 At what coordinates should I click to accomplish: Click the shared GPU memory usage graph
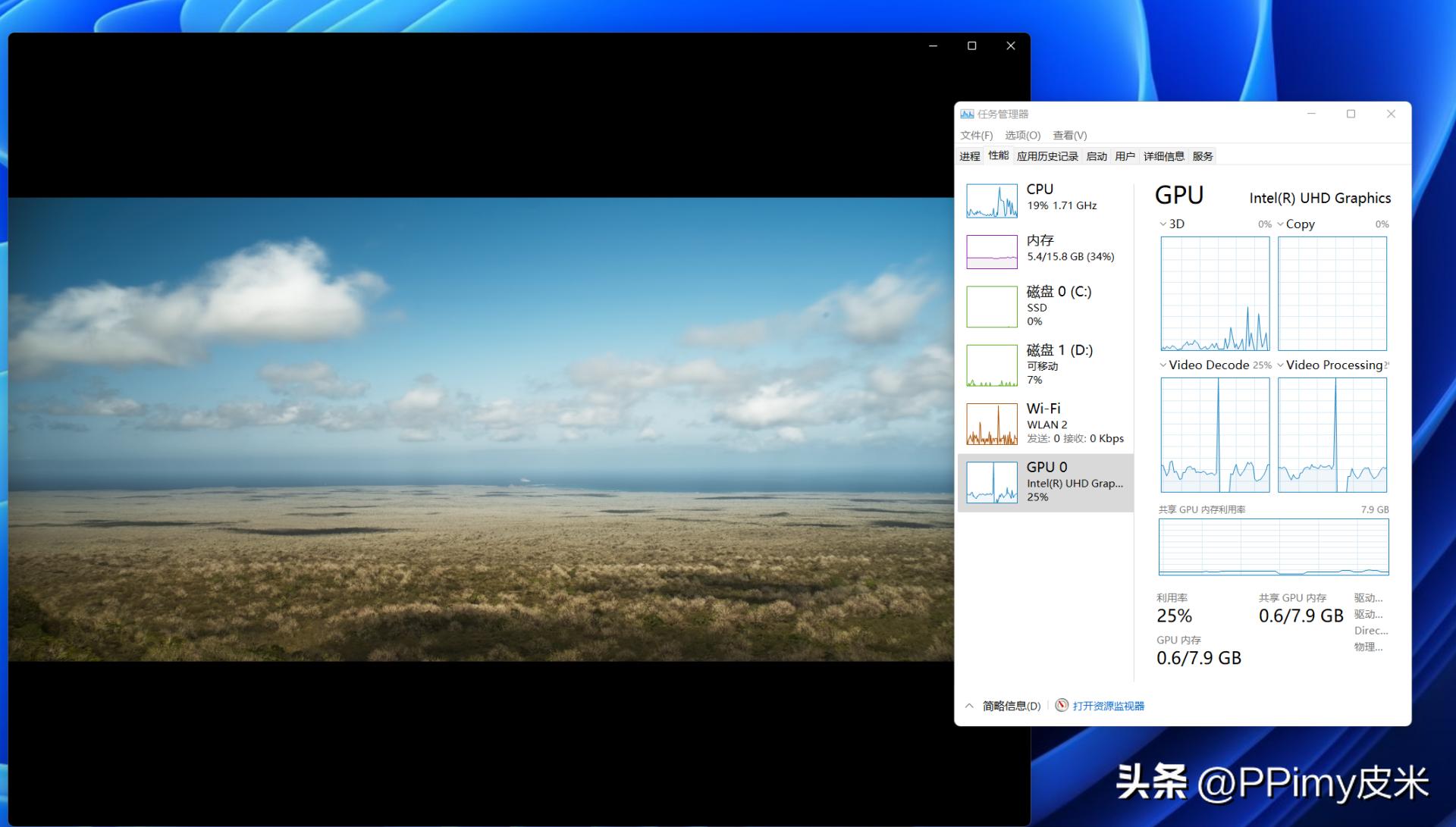click(x=1273, y=547)
